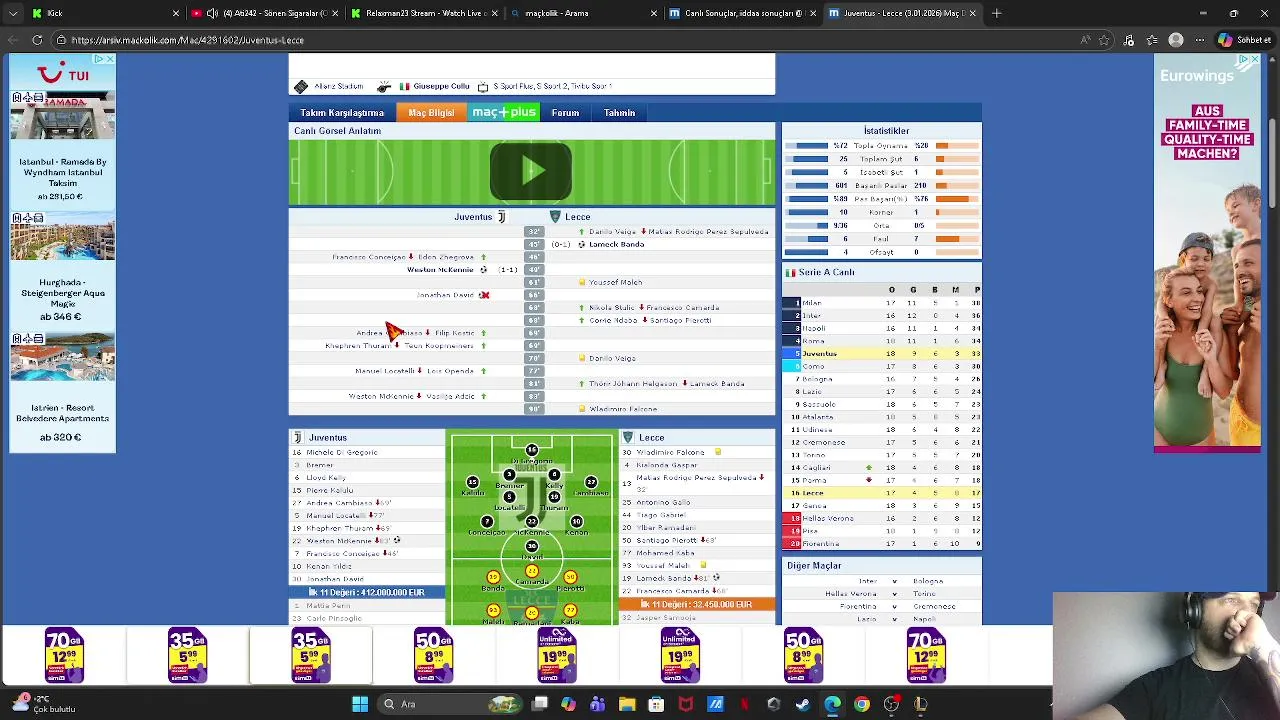Close the TUI advertisement on left
The height and width of the screenshot is (720, 1280).
[109, 60]
